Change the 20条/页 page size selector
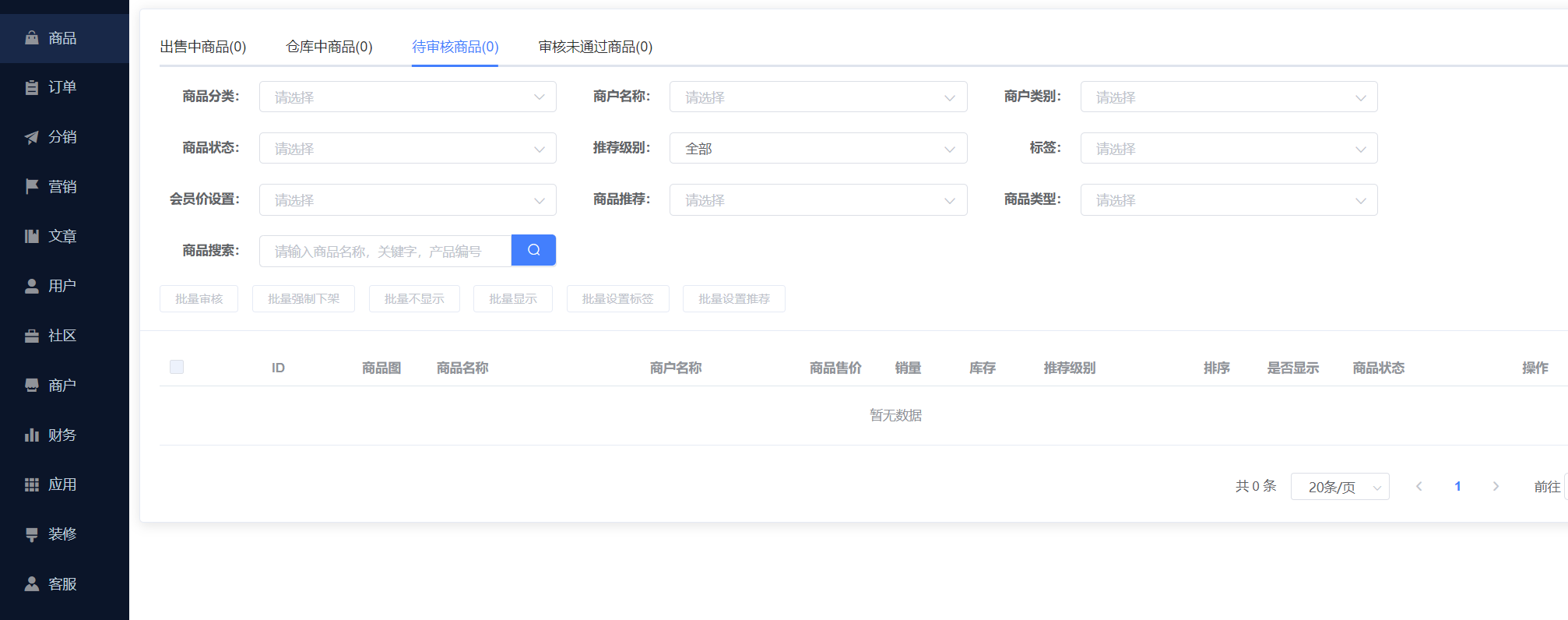 1340,486
